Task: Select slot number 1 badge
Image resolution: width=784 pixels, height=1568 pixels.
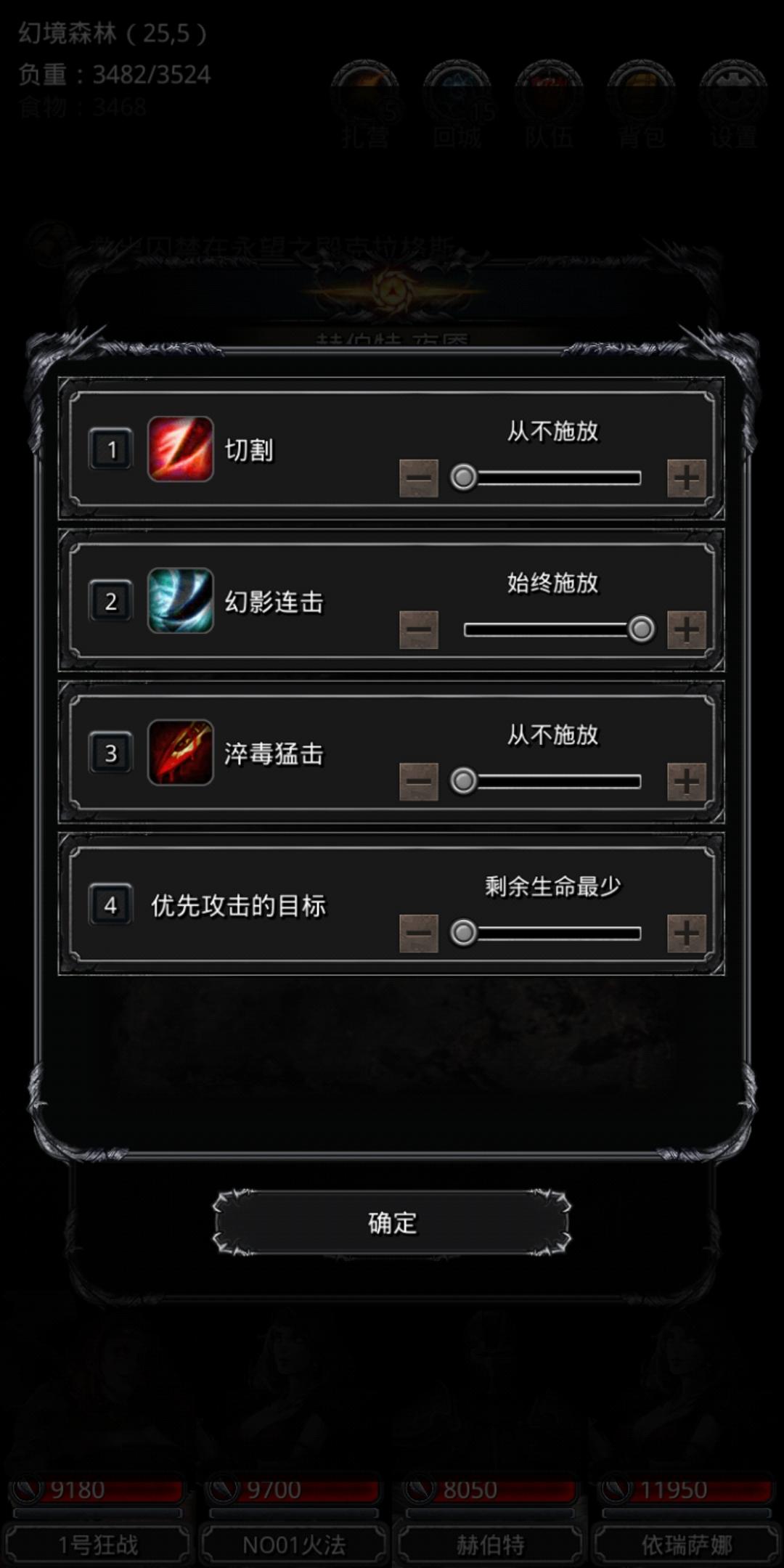Action: [x=111, y=450]
